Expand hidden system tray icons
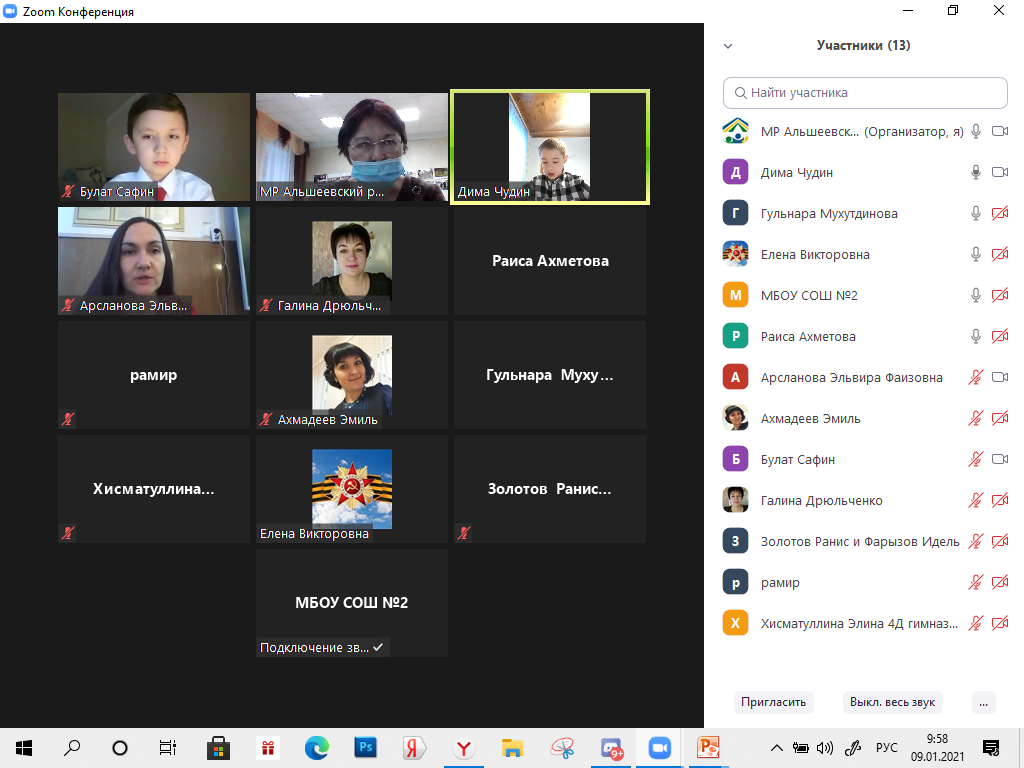Viewport: 1024px width, 768px height. (777, 747)
